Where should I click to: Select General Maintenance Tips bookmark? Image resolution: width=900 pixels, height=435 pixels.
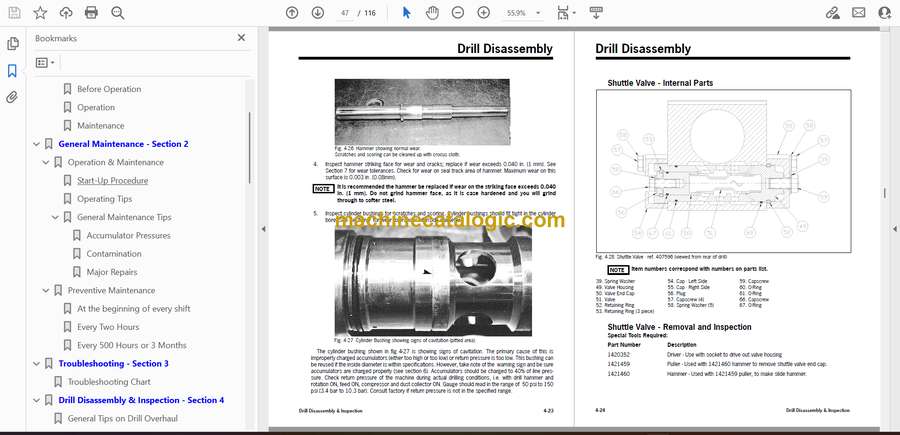point(124,218)
